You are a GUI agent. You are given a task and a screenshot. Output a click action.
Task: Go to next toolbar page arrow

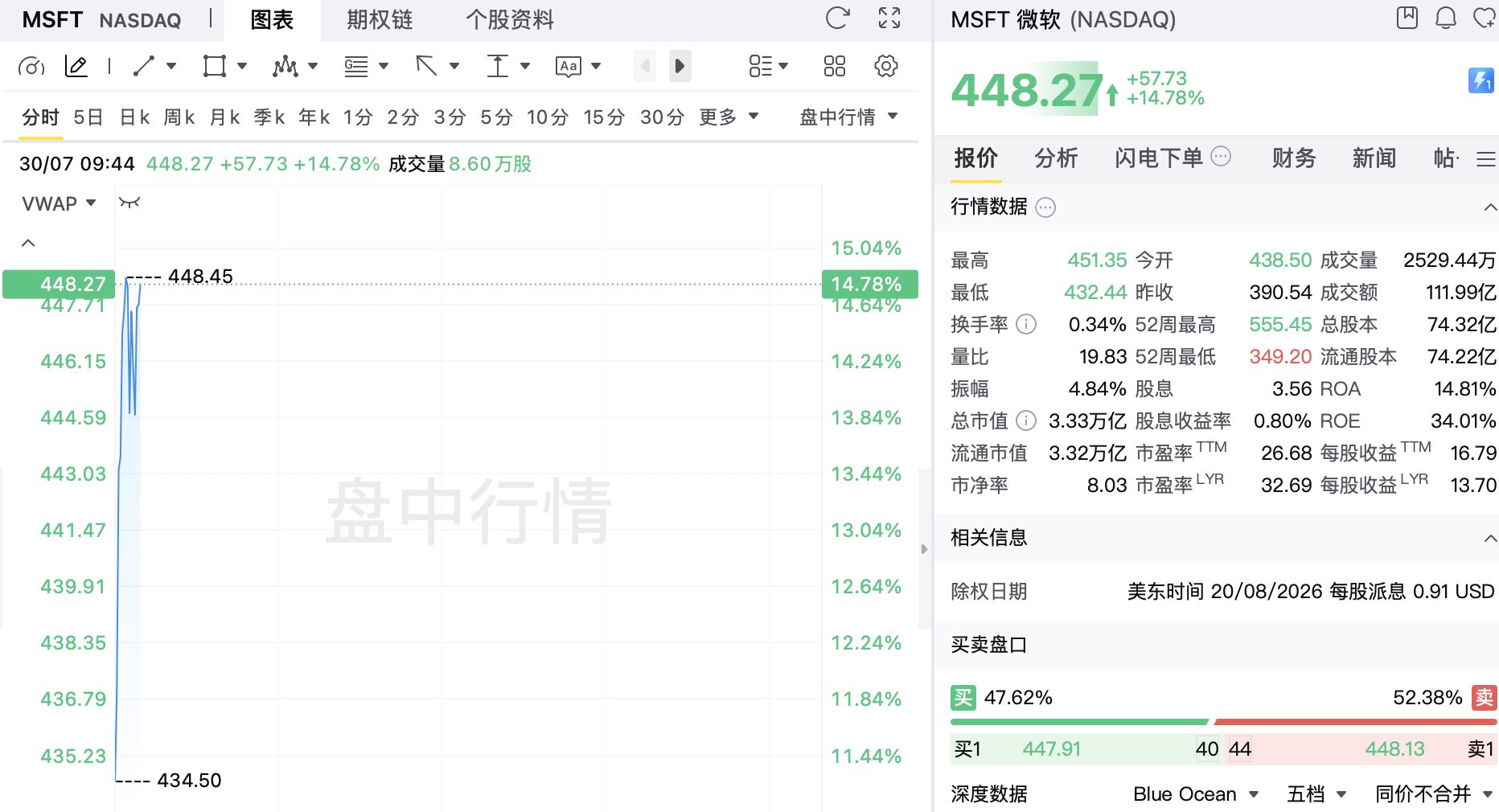680,66
